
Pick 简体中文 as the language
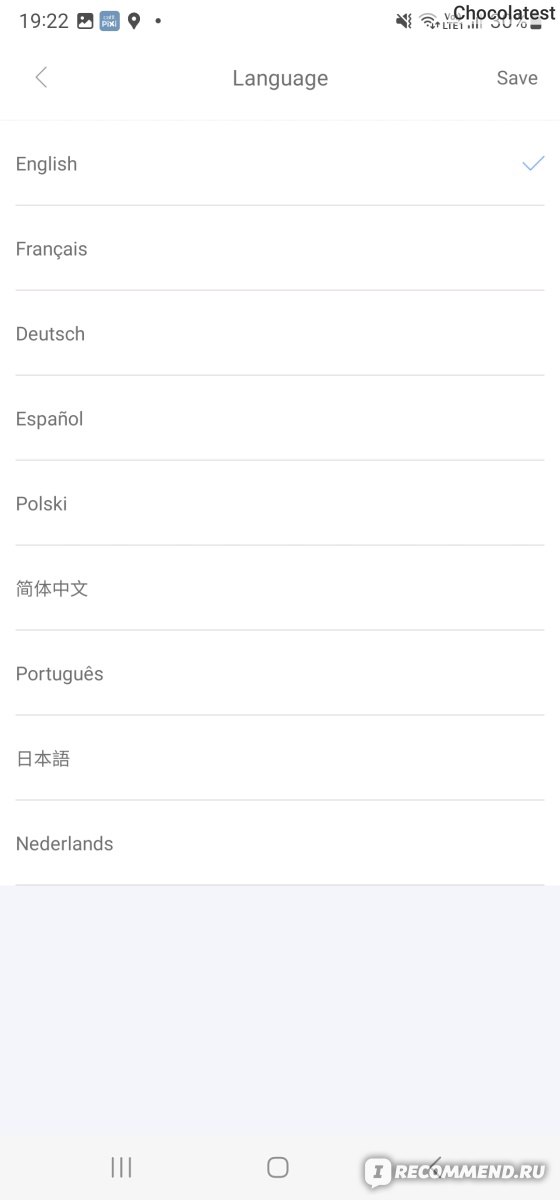coord(280,589)
